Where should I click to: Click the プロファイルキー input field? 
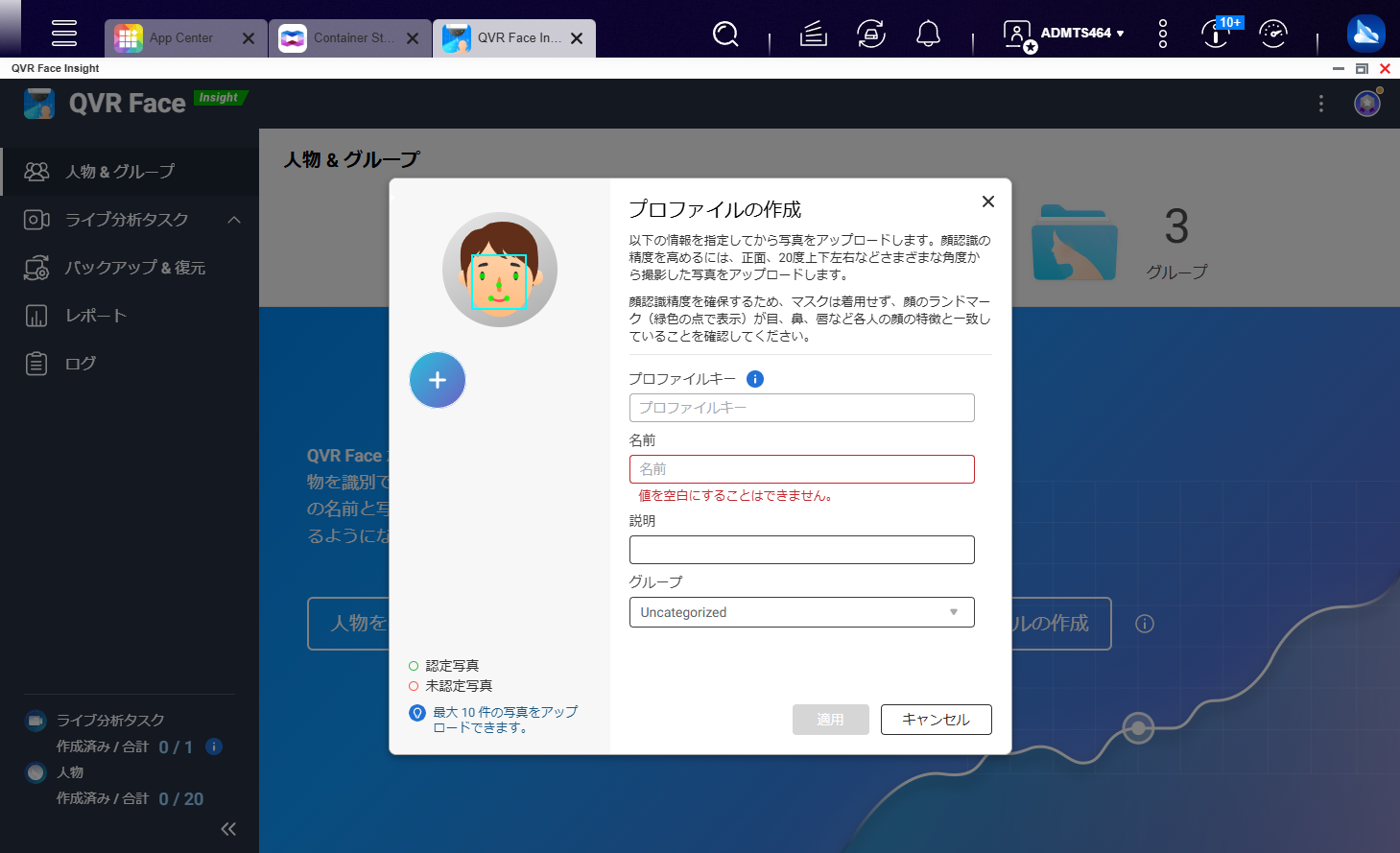click(802, 408)
